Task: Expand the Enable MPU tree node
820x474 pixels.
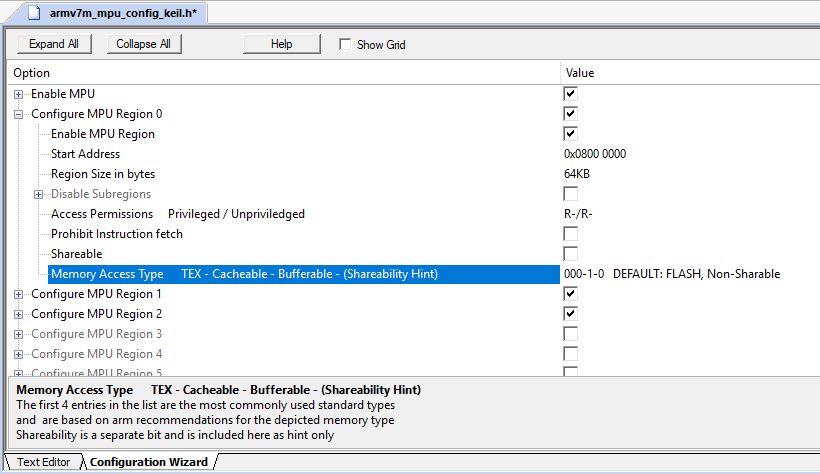Action: [18, 94]
